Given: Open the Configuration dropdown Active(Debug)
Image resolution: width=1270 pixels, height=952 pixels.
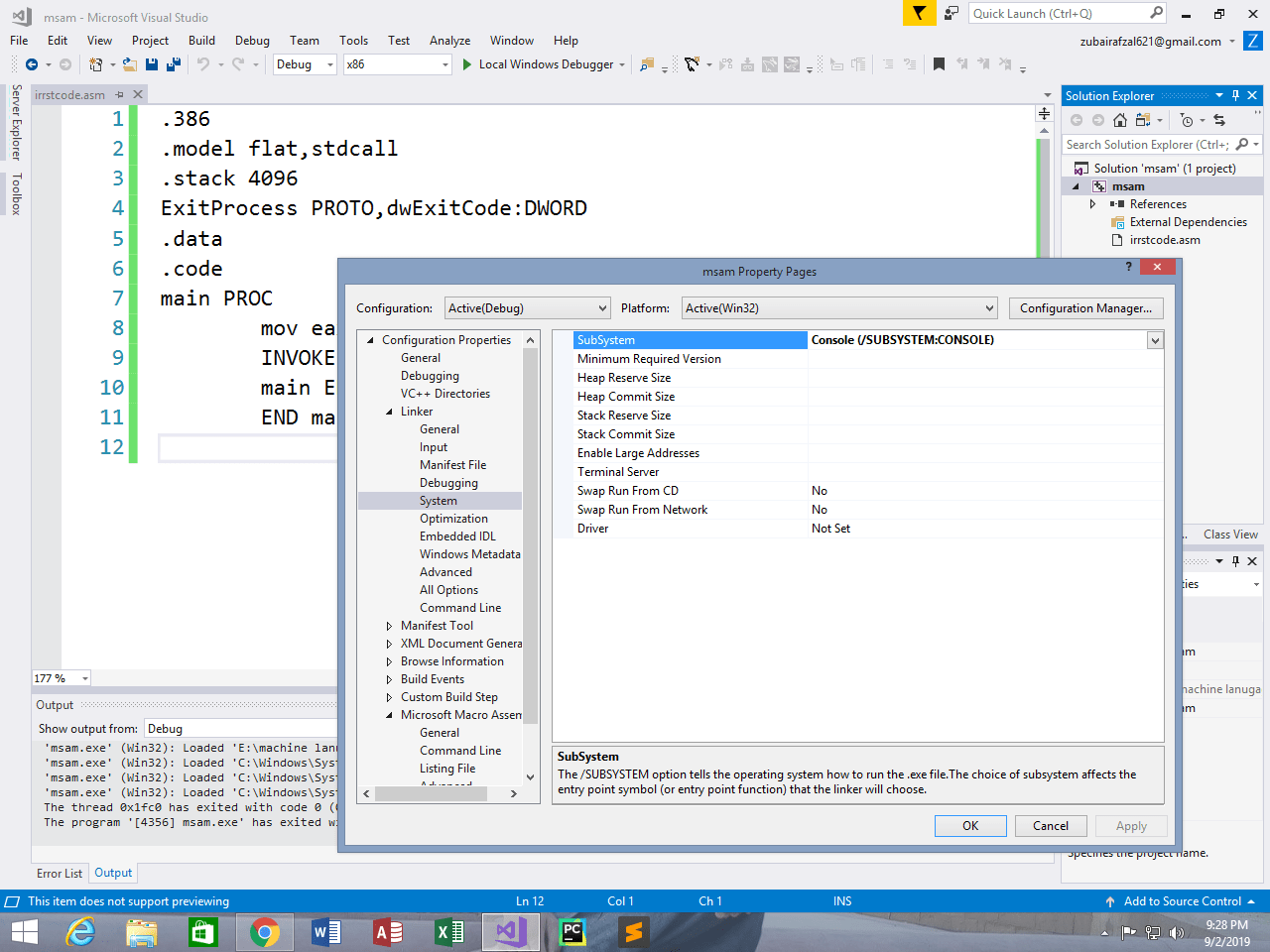Looking at the screenshot, I should (527, 308).
